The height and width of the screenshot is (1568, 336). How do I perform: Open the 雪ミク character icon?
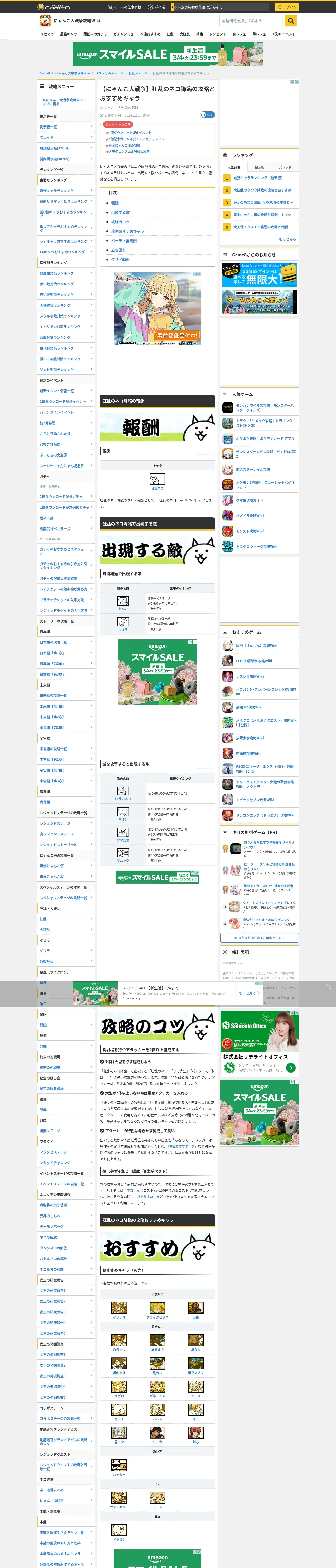pyautogui.click(x=120, y=1433)
